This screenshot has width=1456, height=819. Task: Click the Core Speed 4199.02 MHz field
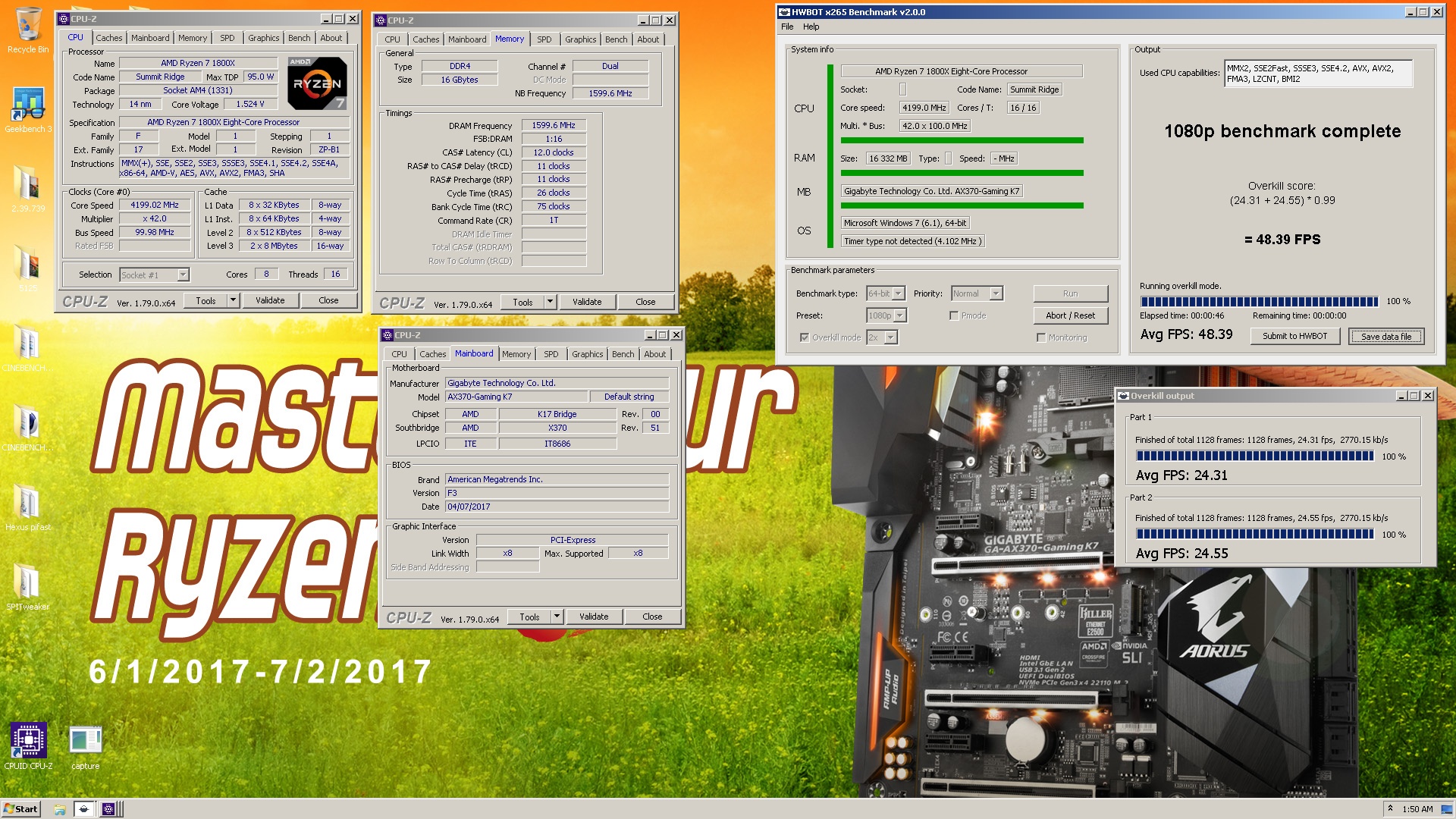tap(154, 206)
